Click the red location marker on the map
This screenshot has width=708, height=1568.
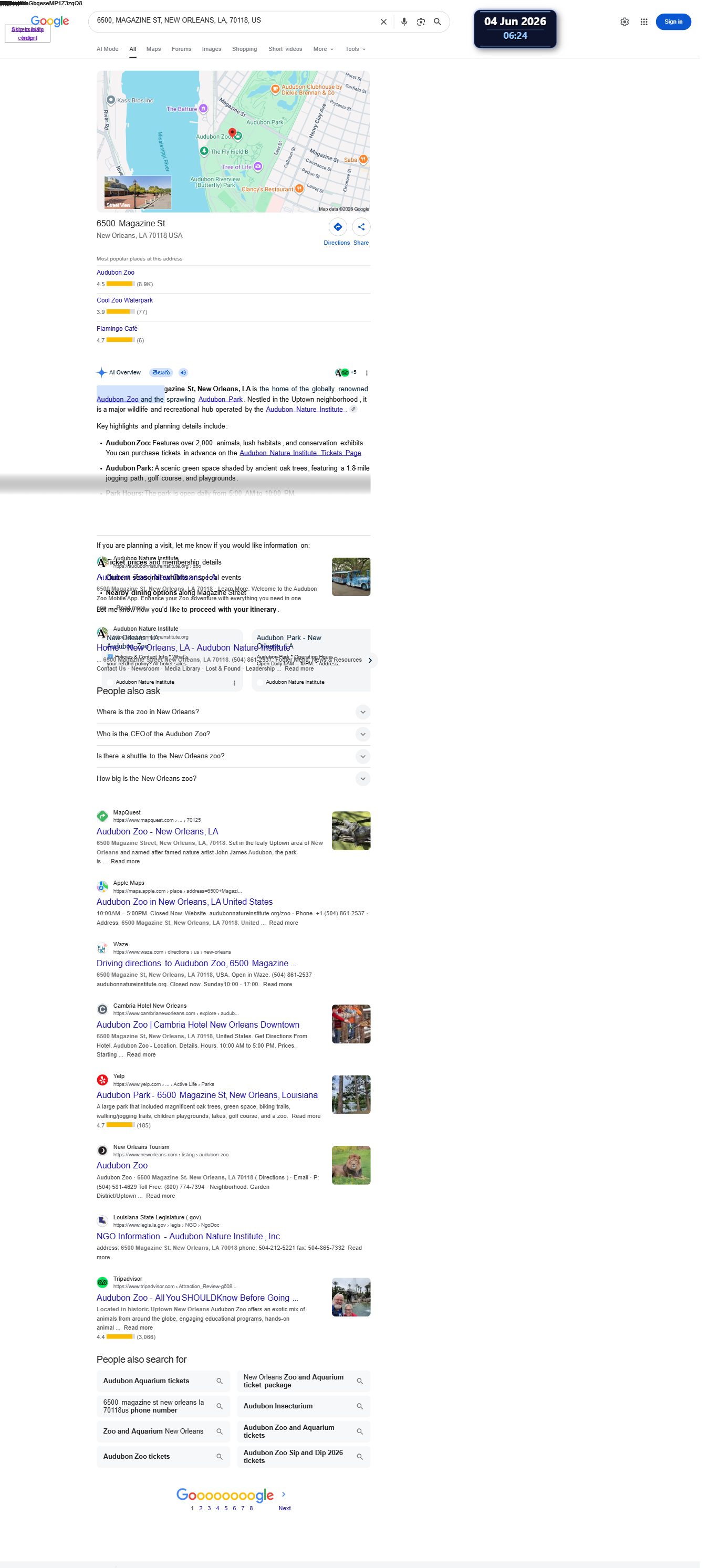click(235, 134)
